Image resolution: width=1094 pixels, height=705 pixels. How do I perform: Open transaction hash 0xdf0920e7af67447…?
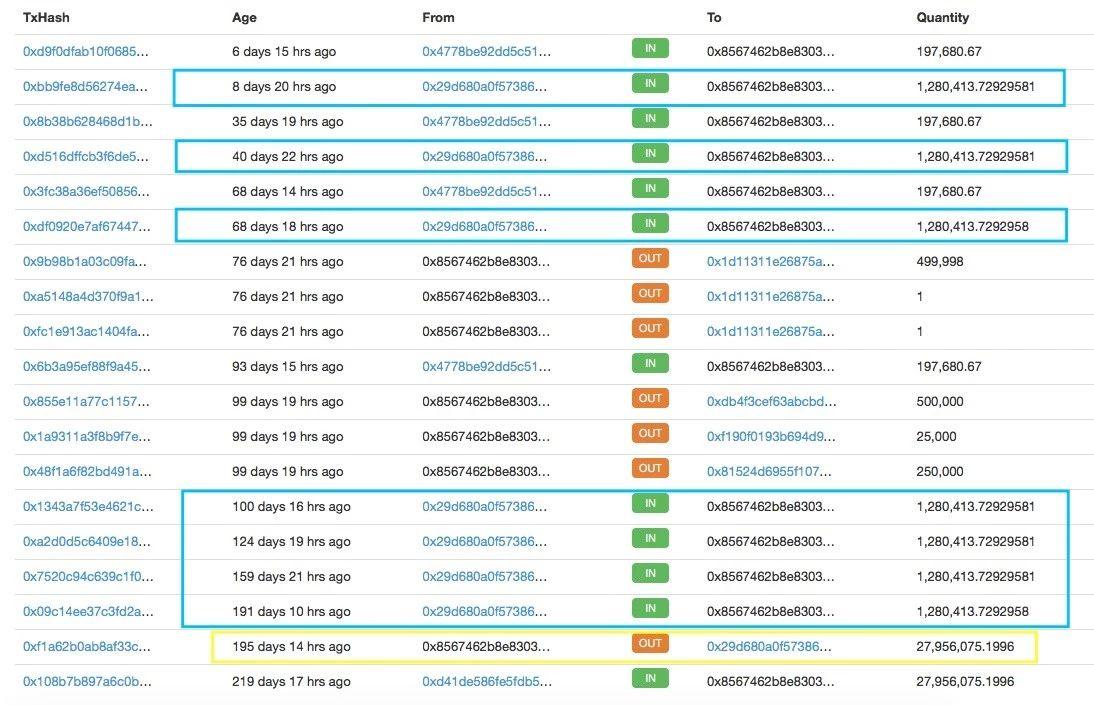coord(87,226)
